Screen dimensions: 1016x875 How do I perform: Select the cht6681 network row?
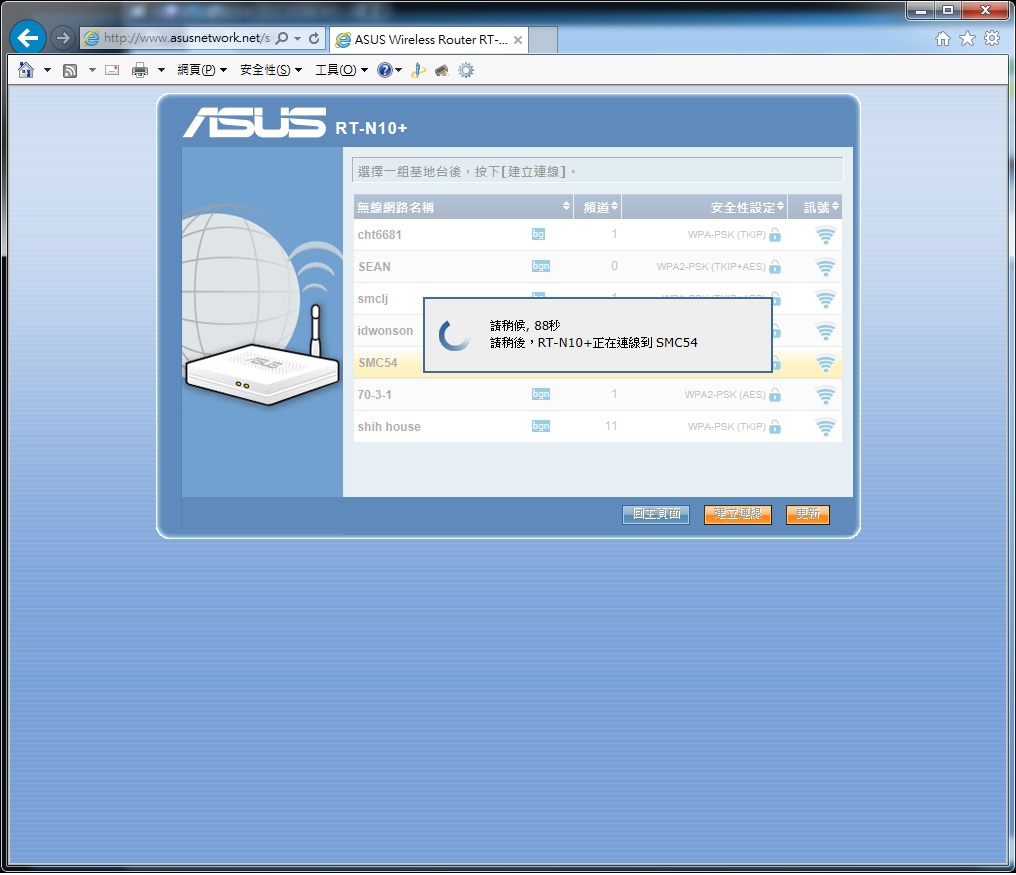[x=597, y=235]
